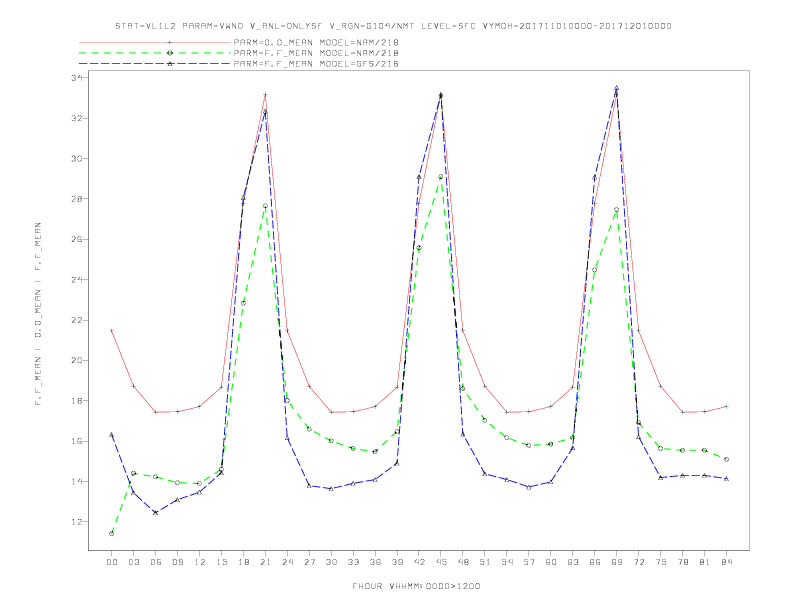Click x-axis tick label 06

156,562
